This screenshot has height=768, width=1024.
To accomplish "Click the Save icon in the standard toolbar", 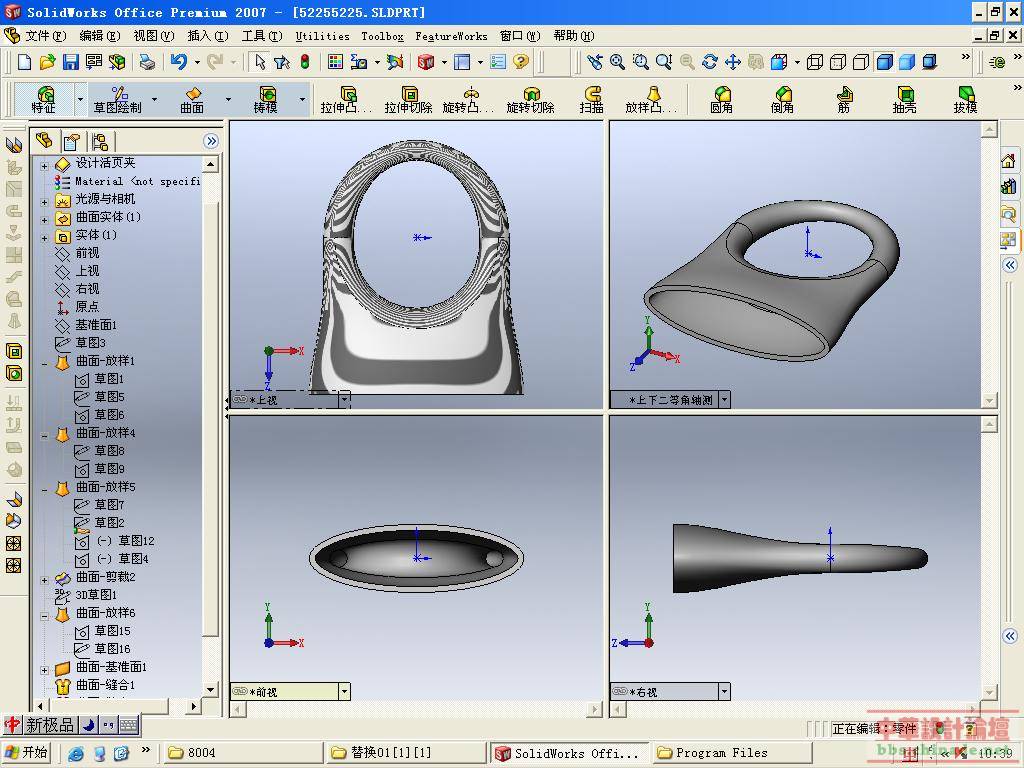I will 70,62.
